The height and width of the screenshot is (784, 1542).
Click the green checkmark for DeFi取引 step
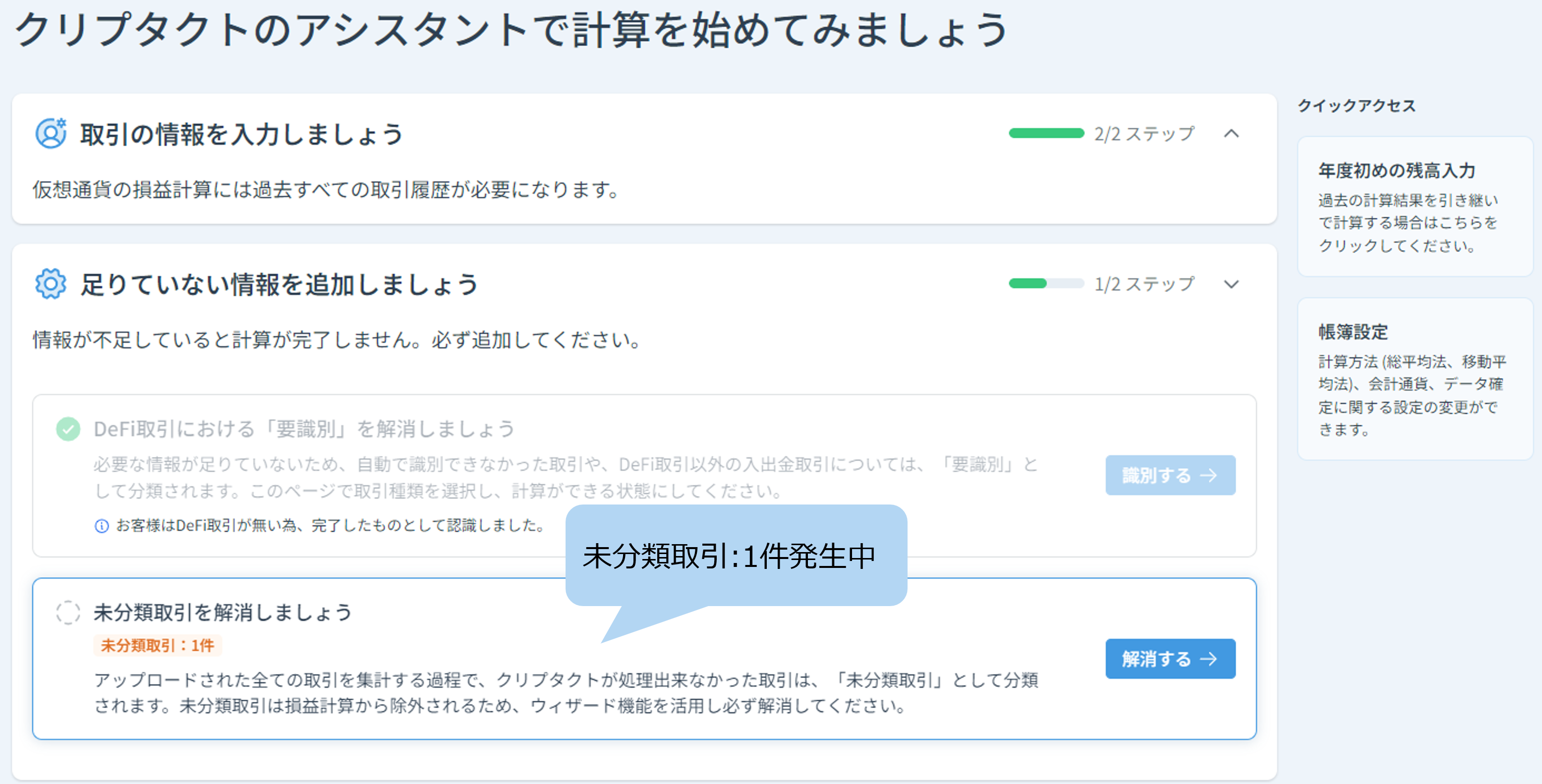coord(68,429)
